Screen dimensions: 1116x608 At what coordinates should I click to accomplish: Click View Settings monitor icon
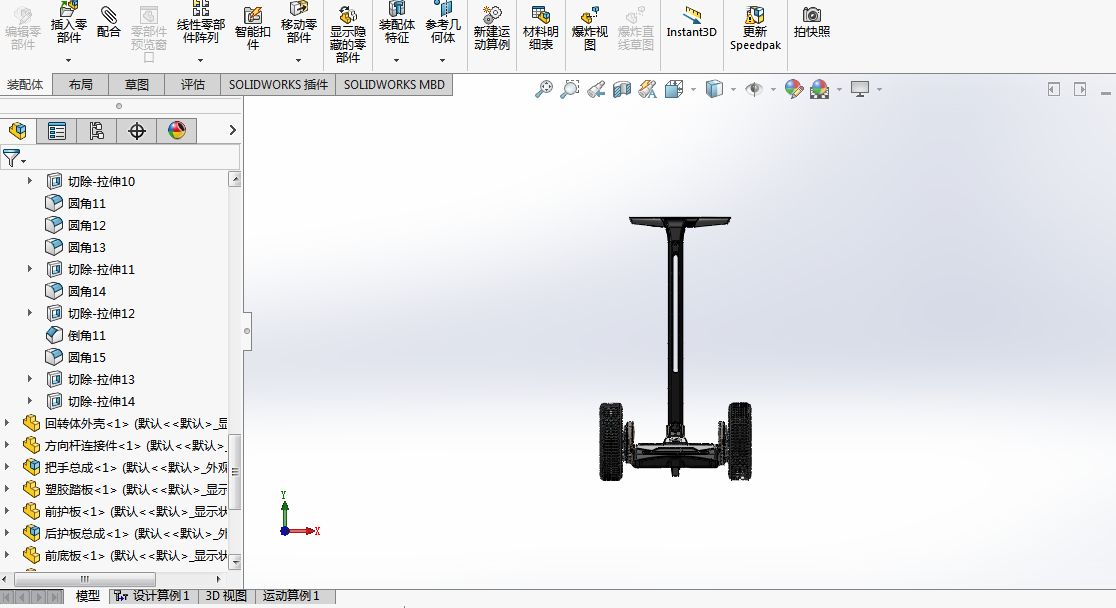coord(860,89)
